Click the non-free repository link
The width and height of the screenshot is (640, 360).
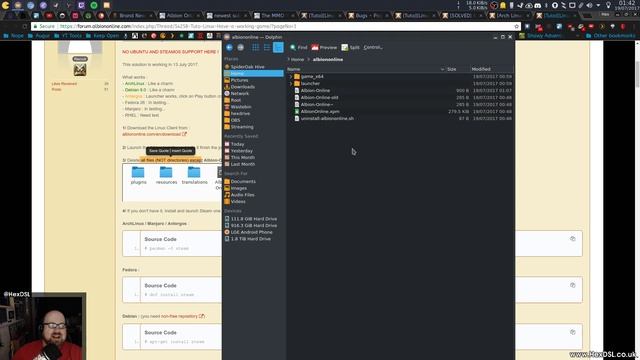click(x=182, y=316)
